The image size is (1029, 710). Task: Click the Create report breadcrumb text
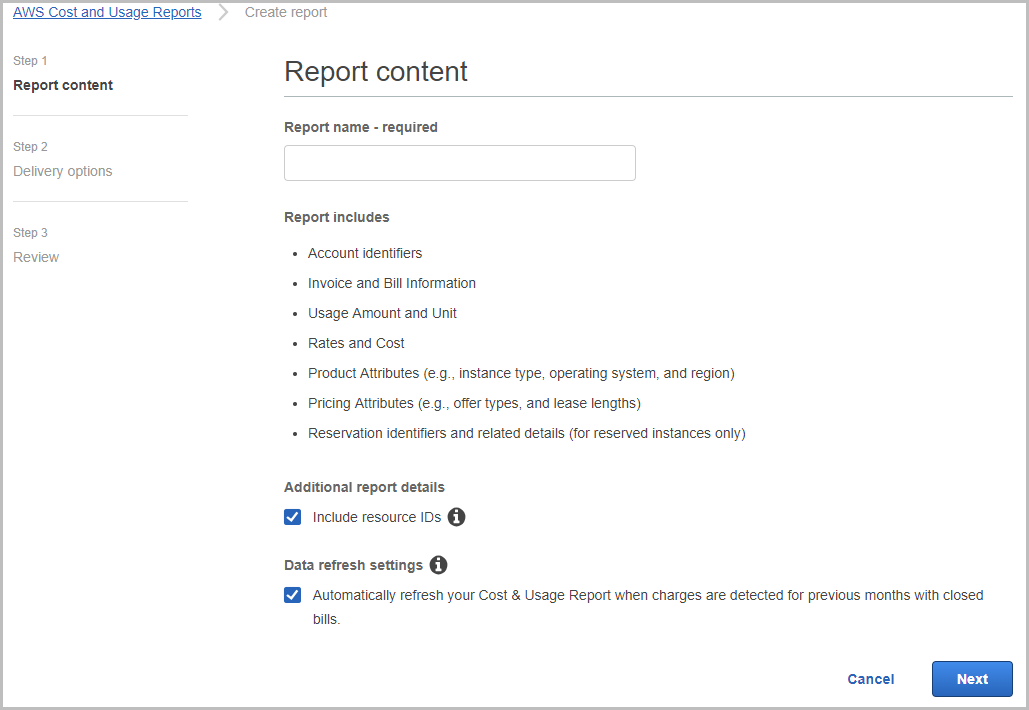tap(286, 13)
